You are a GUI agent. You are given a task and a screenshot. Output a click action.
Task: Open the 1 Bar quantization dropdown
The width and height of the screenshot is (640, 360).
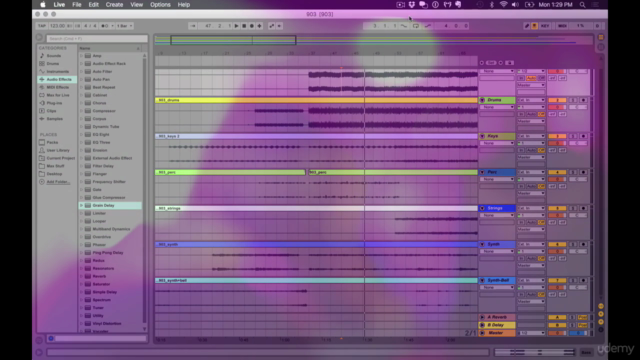[124, 26]
